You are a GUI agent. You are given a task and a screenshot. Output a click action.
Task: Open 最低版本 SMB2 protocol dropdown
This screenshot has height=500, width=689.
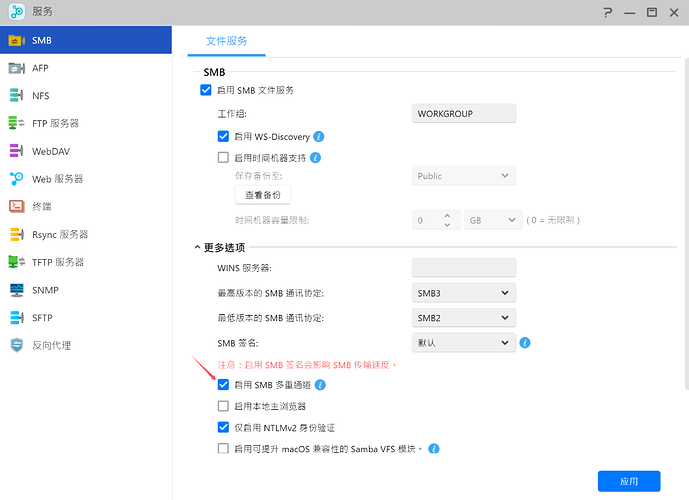(x=464, y=318)
